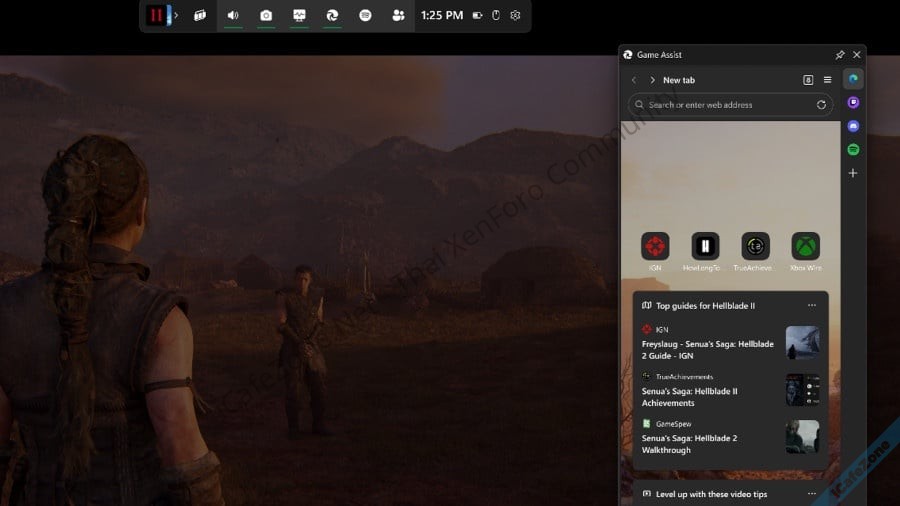Open the Game Assist hamburger menu

point(827,80)
